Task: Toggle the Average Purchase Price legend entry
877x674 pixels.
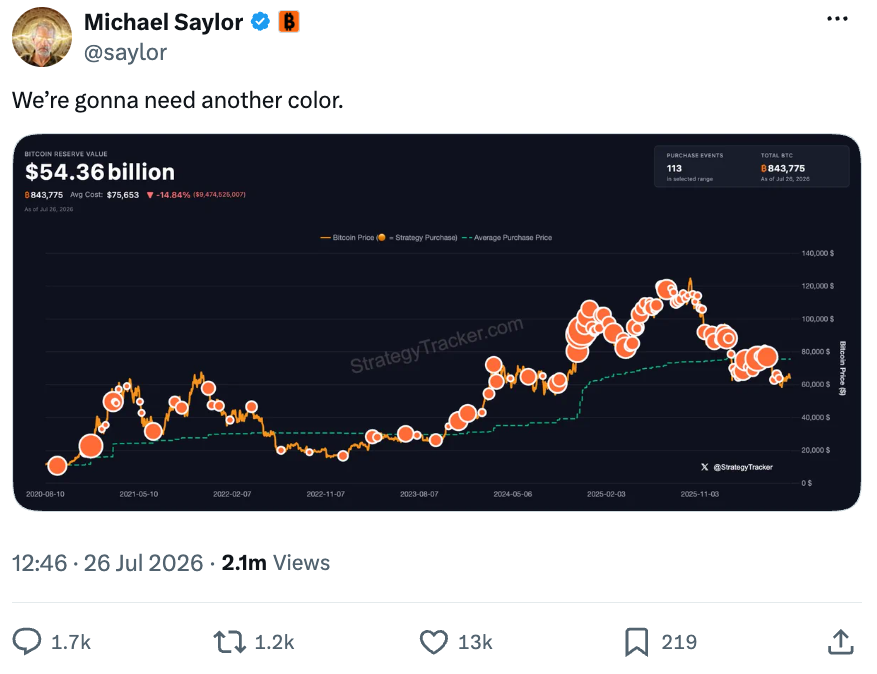Action: coord(507,238)
